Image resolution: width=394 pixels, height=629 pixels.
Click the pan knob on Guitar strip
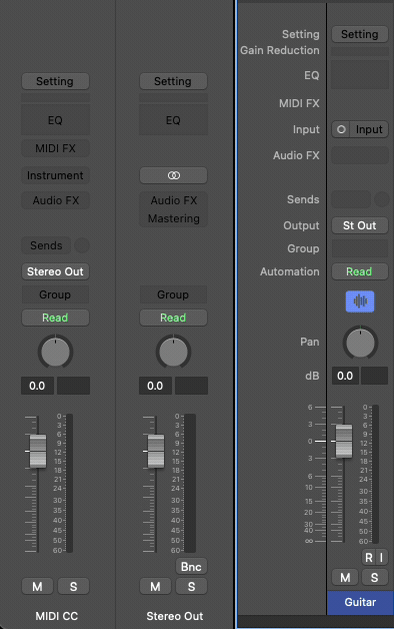[360, 342]
